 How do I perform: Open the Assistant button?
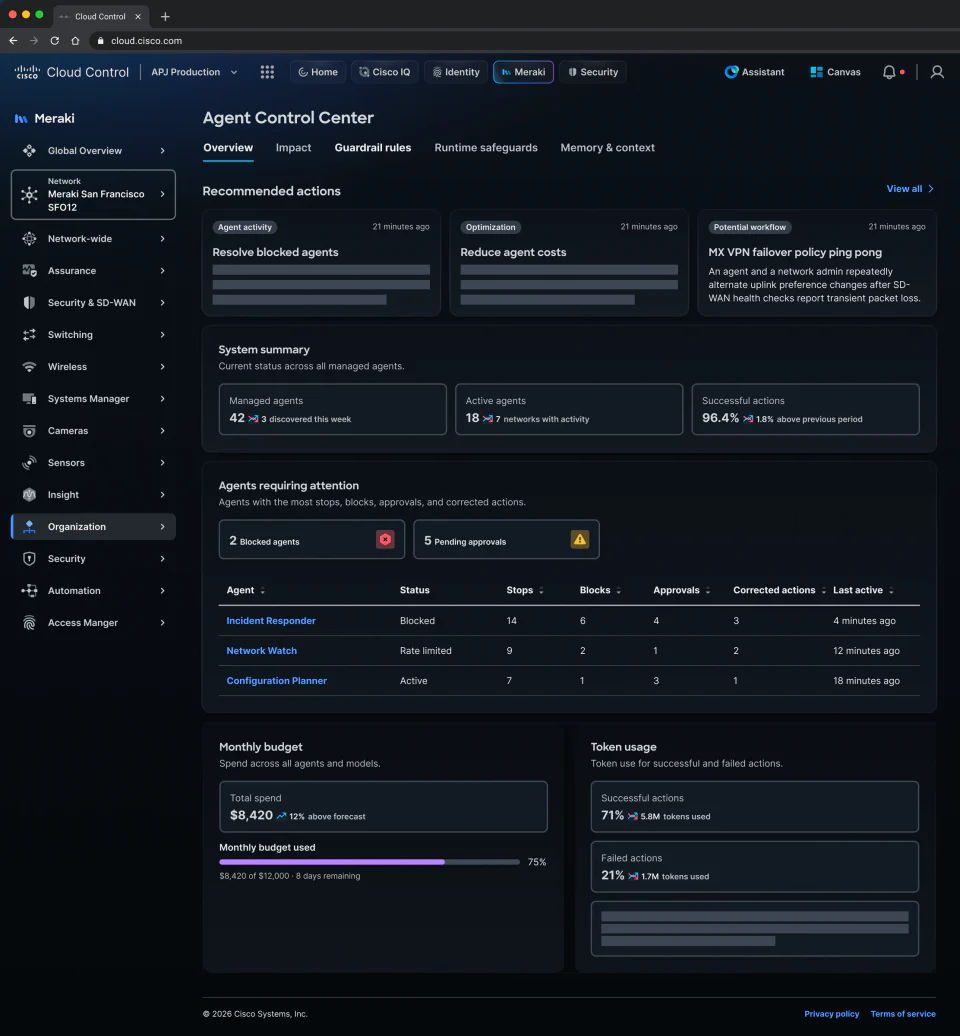(x=755, y=72)
